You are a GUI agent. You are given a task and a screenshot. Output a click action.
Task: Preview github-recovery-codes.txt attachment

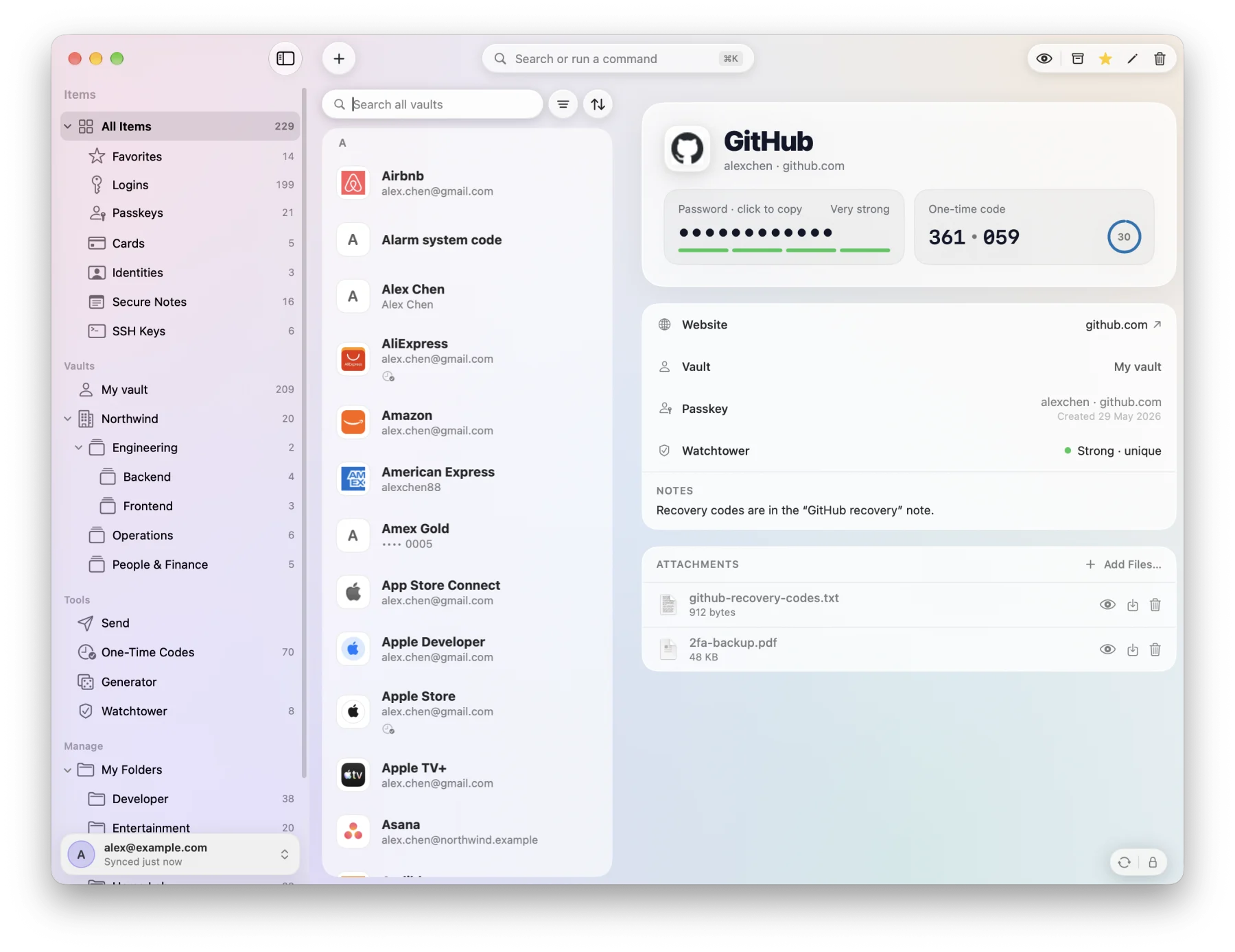pyautogui.click(x=1107, y=604)
